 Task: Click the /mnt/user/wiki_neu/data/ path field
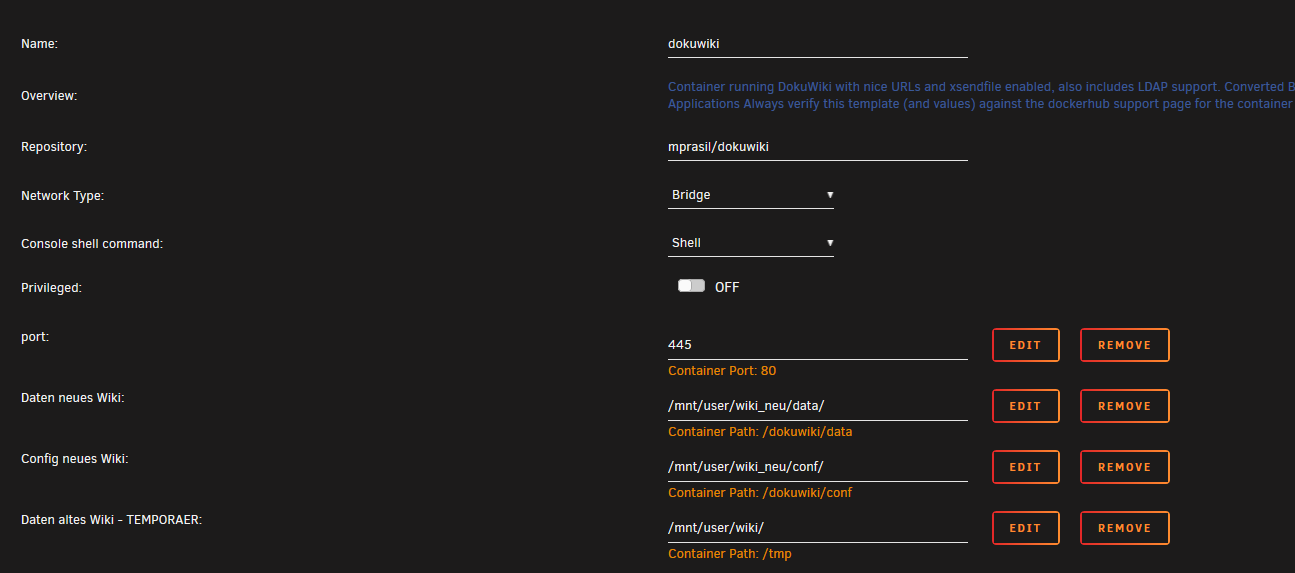(x=818, y=406)
